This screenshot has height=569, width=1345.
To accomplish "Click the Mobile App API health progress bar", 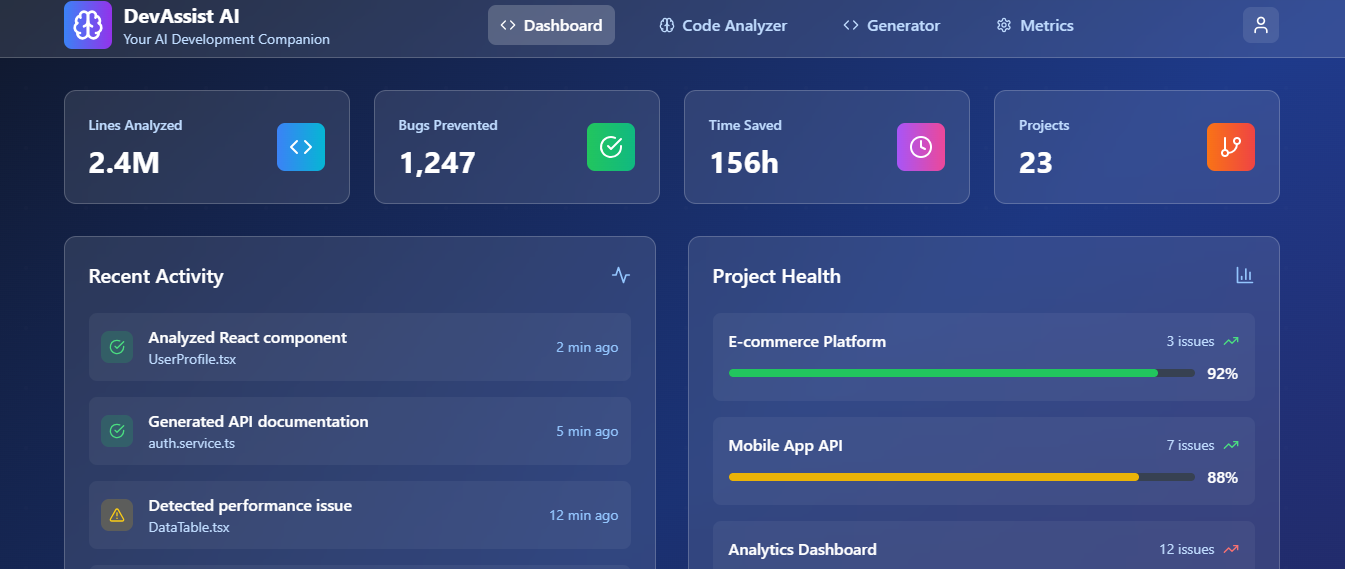I will [x=961, y=477].
